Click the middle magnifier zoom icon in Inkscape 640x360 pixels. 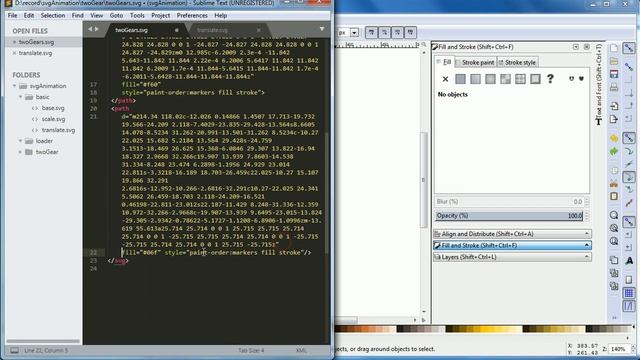pos(614,228)
